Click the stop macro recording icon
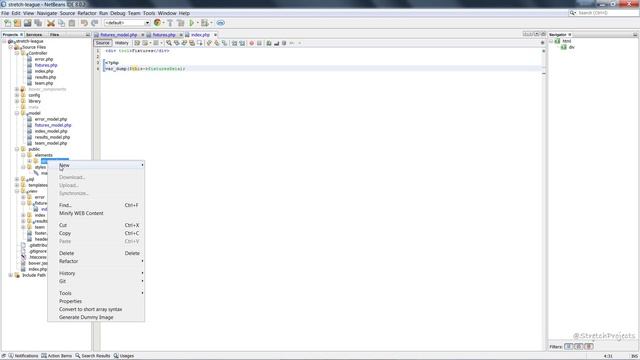 [x=259, y=43]
